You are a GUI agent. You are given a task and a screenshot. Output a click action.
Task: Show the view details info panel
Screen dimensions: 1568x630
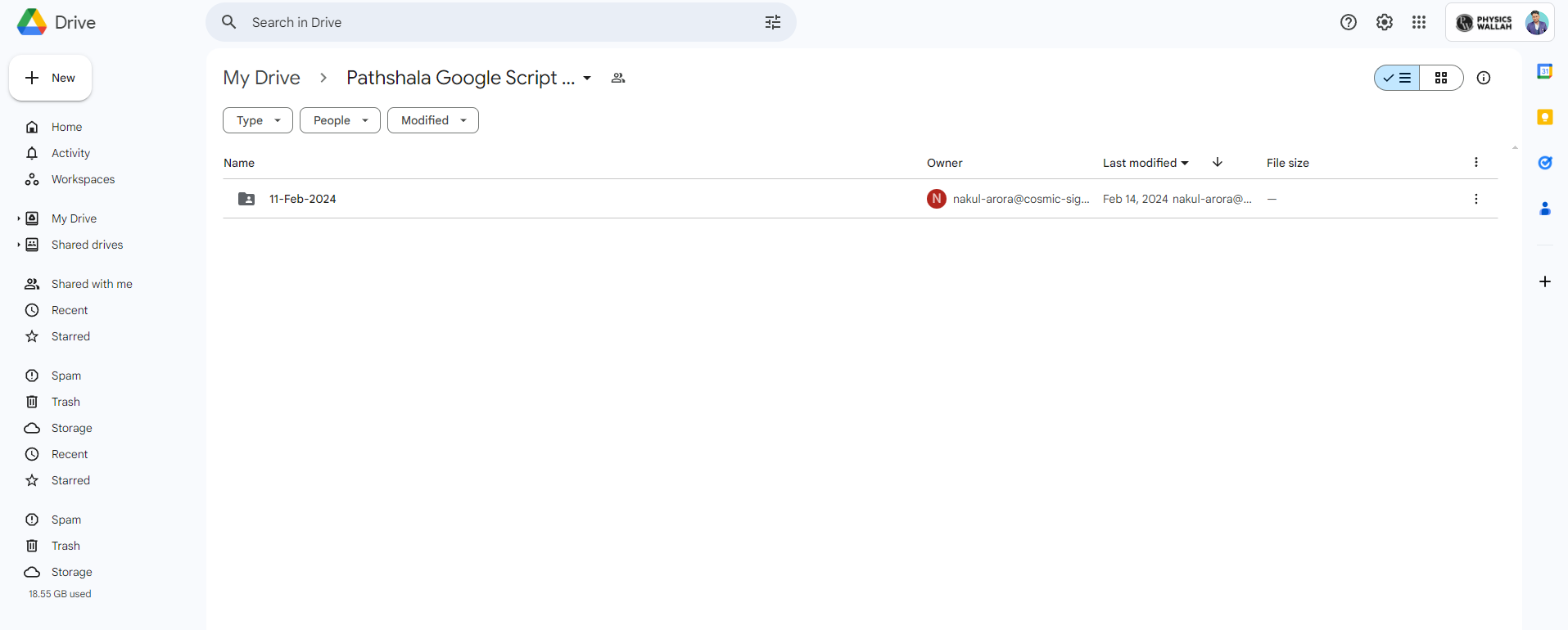tap(1484, 78)
